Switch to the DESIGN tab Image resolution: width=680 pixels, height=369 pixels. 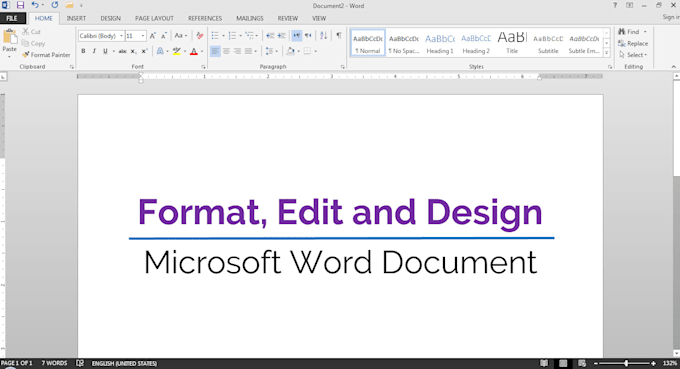(111, 18)
